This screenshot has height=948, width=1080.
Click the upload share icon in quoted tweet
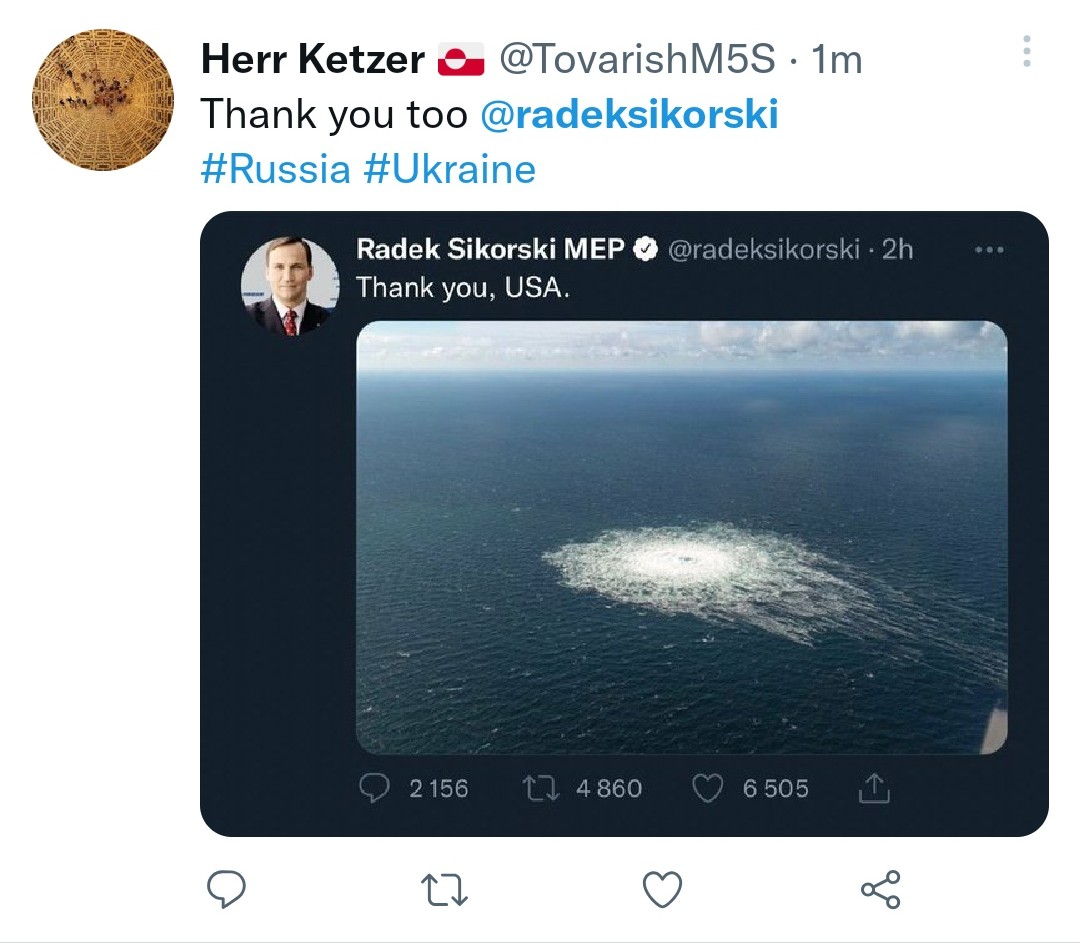874,789
